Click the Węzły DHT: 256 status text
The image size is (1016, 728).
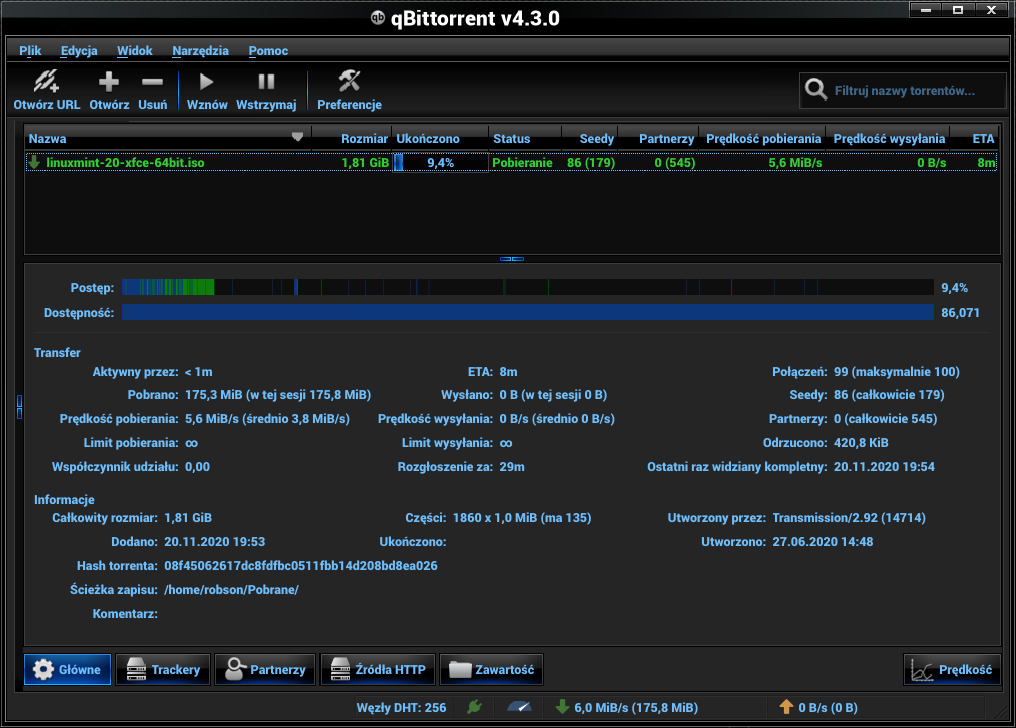(x=401, y=707)
